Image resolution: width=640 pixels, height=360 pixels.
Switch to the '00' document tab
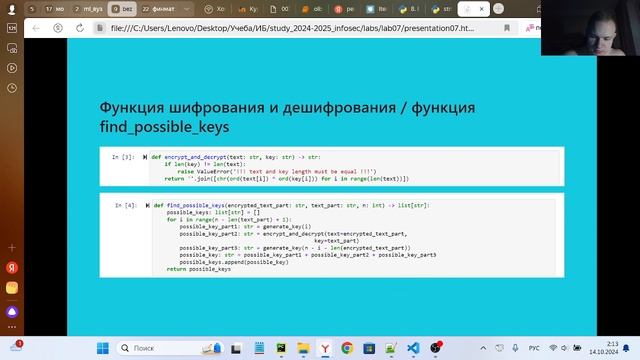[280, 9]
